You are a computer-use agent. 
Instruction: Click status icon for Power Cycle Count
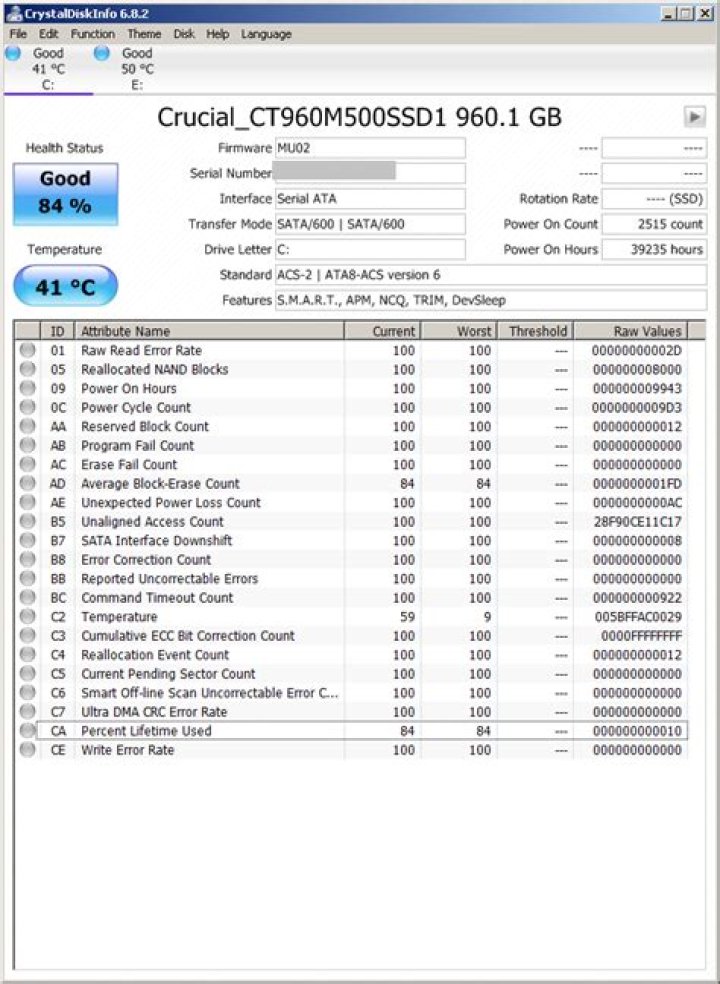[x=27, y=408]
